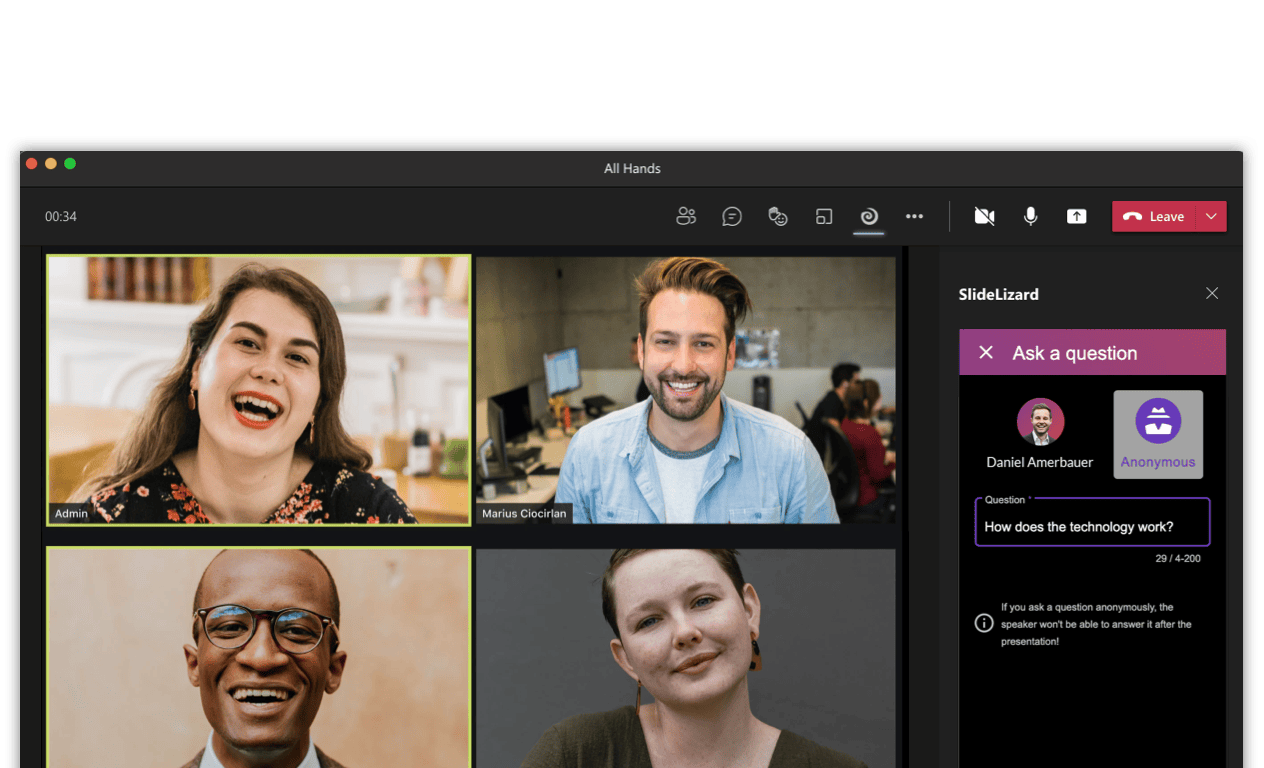Viewport: 1264px width, 768px height.
Task: Open more actions ellipsis menu
Action: (x=914, y=216)
